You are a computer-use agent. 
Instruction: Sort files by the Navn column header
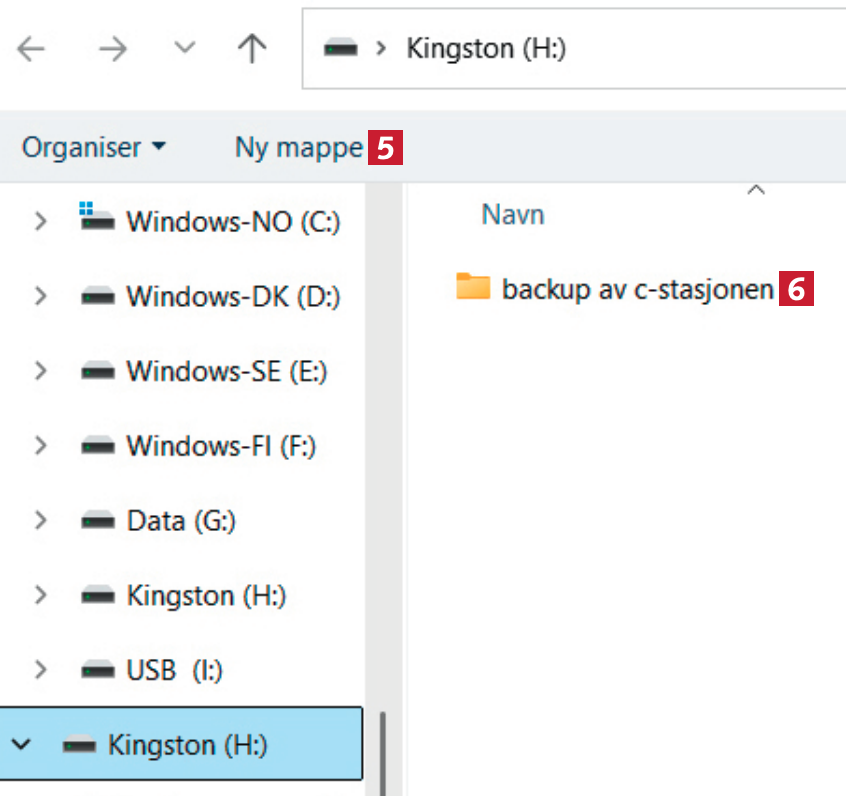point(512,214)
